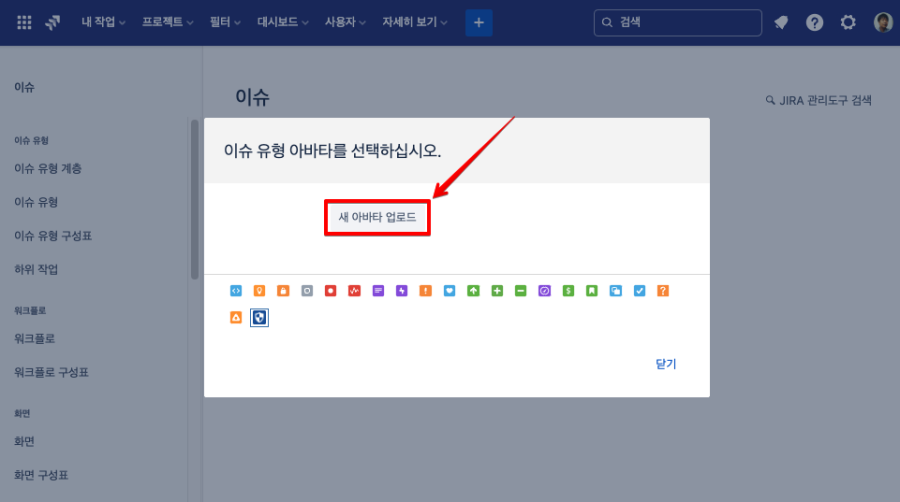Open 화면 구성표 in the sidebar

click(x=41, y=475)
